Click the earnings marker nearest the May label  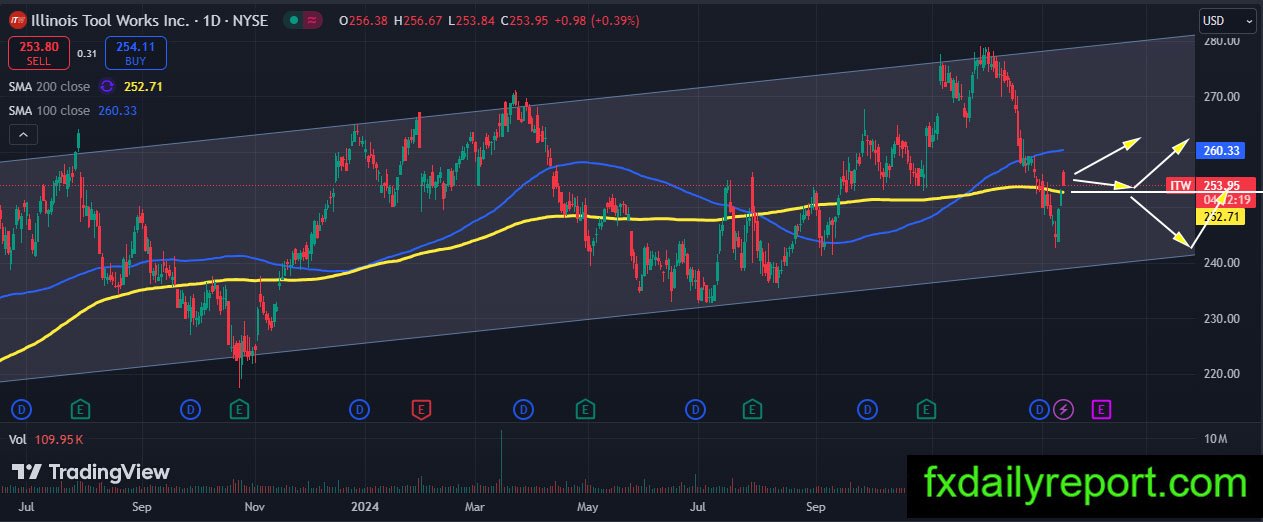(x=585, y=409)
